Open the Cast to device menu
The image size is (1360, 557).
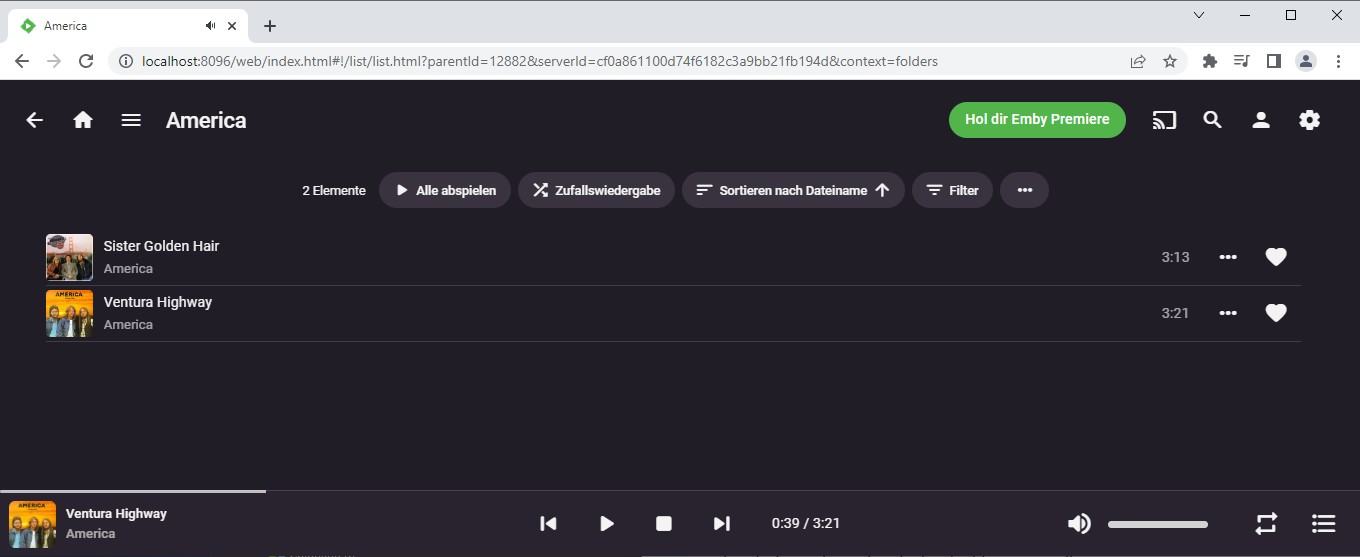[x=1164, y=120]
